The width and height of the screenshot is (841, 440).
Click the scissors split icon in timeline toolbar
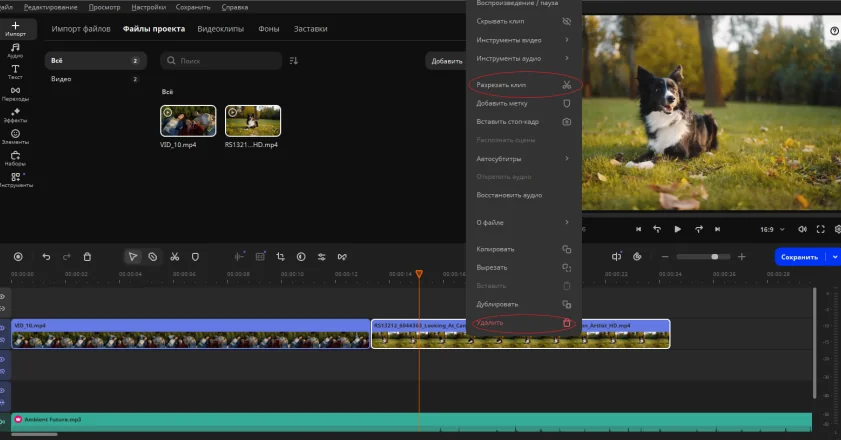tap(174, 257)
